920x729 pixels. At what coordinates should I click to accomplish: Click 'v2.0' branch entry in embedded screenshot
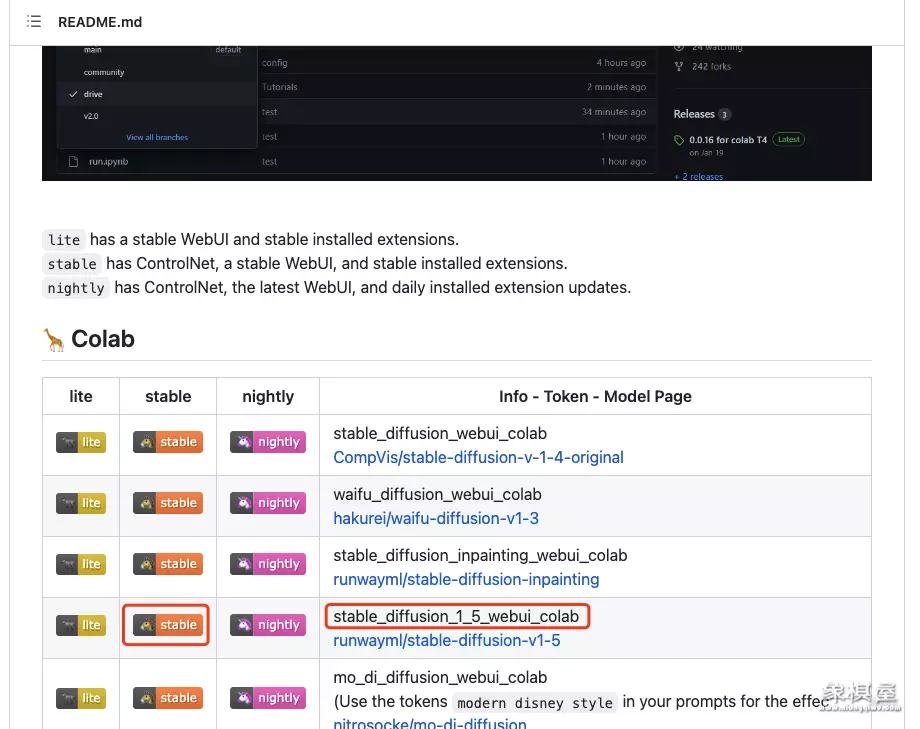point(91,116)
